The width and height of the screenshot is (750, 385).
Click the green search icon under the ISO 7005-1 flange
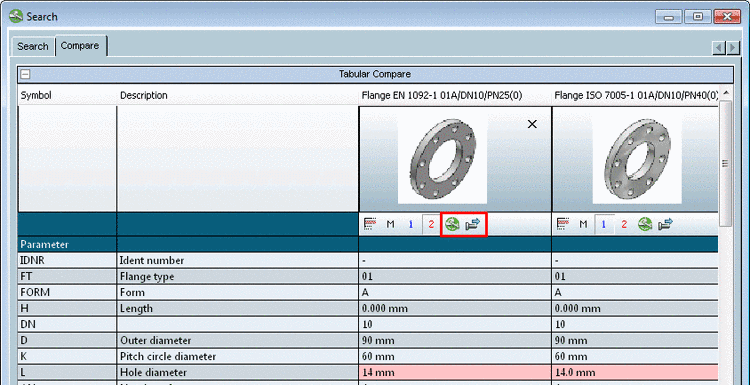645,224
